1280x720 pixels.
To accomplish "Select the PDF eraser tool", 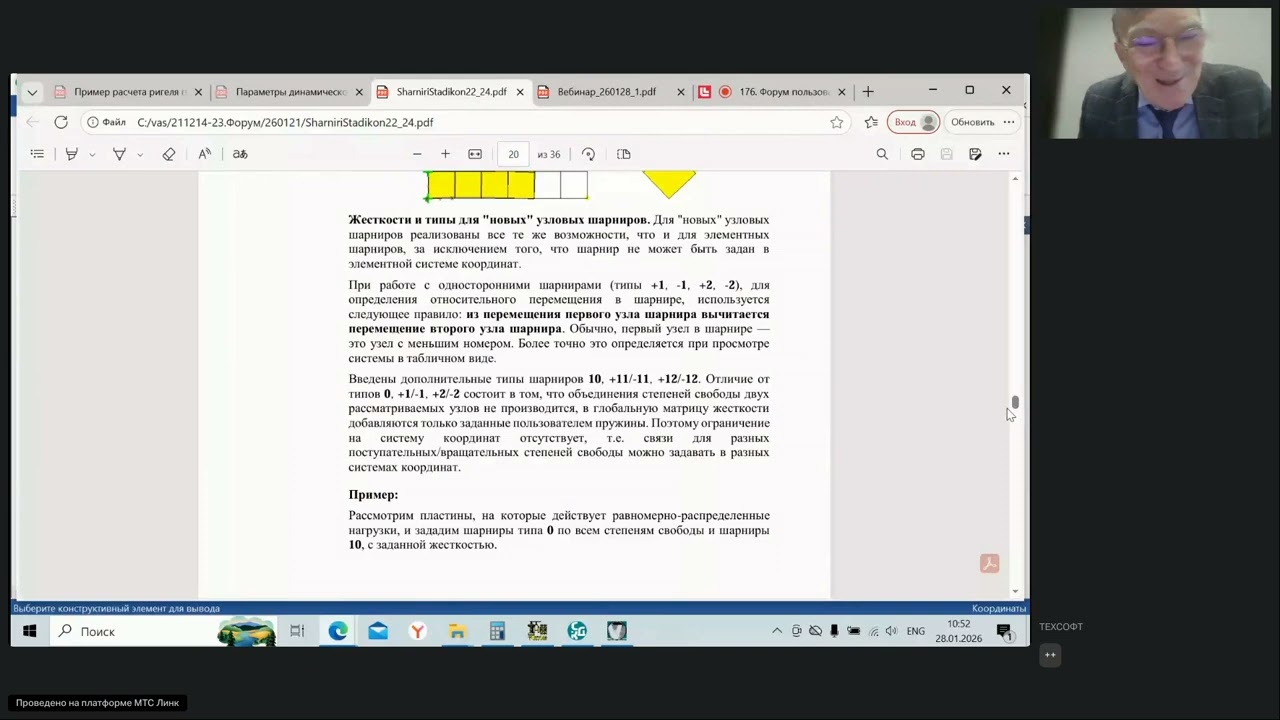I will [x=168, y=154].
